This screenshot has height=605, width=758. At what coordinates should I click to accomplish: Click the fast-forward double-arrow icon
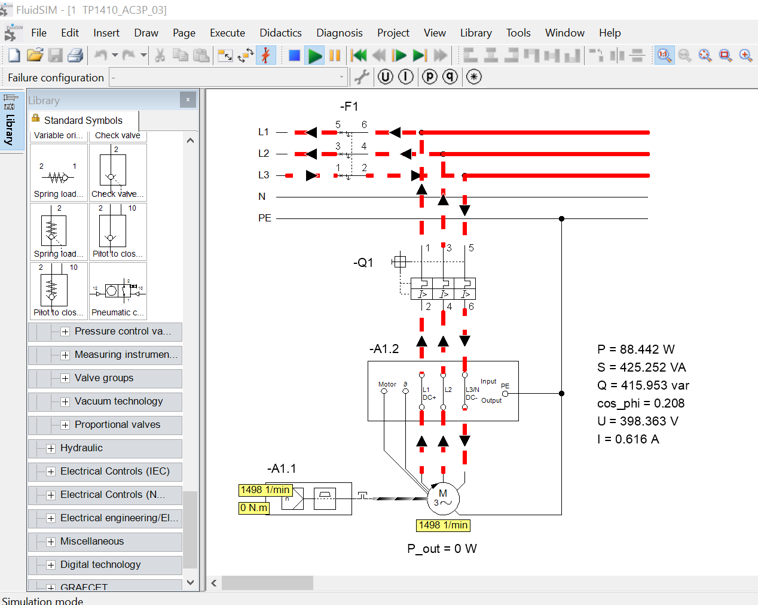coord(440,56)
